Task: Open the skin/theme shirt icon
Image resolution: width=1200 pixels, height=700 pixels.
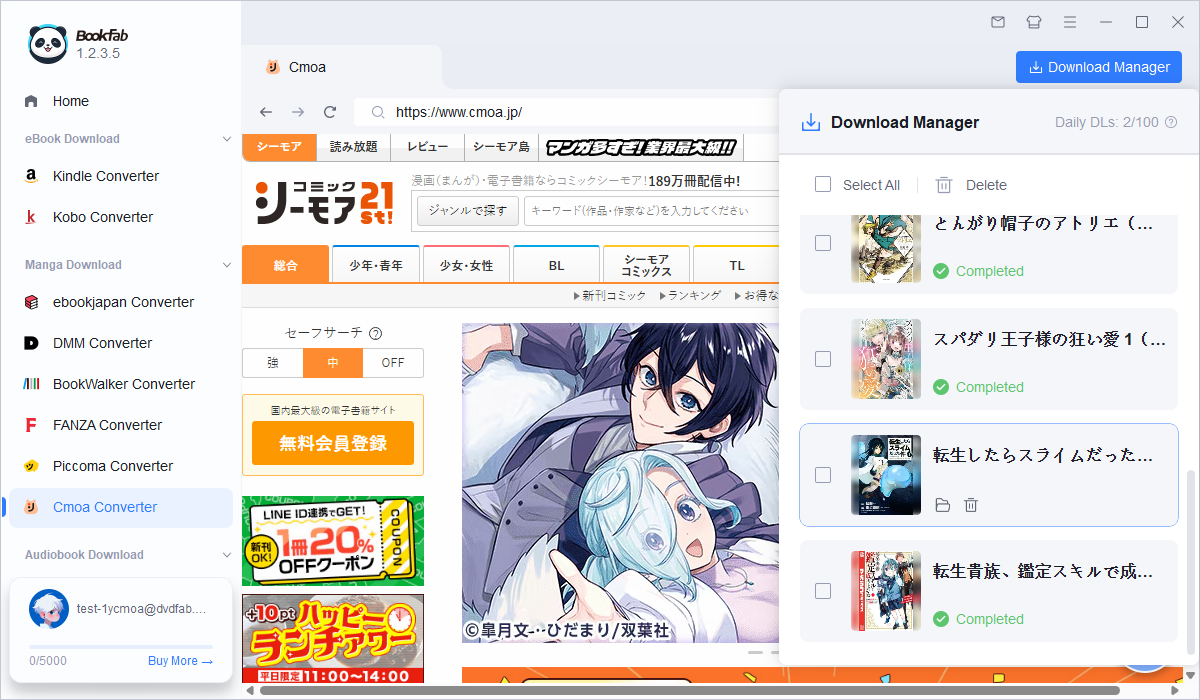Action: point(1034,22)
